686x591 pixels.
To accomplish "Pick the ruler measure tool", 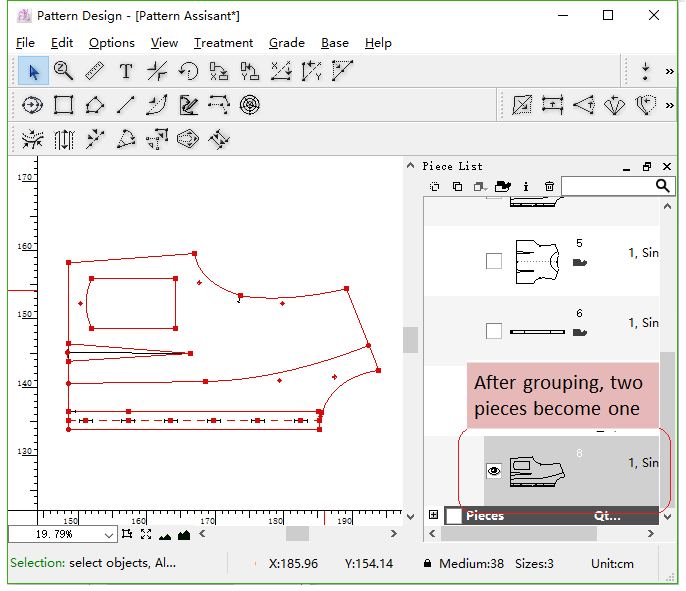I will [x=95, y=71].
